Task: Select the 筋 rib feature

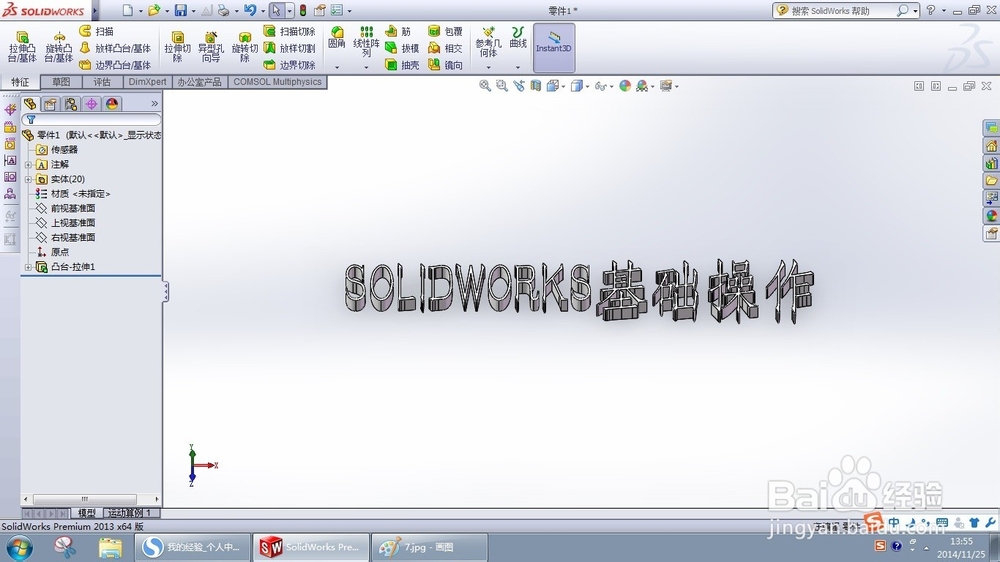Action: pyautogui.click(x=398, y=31)
